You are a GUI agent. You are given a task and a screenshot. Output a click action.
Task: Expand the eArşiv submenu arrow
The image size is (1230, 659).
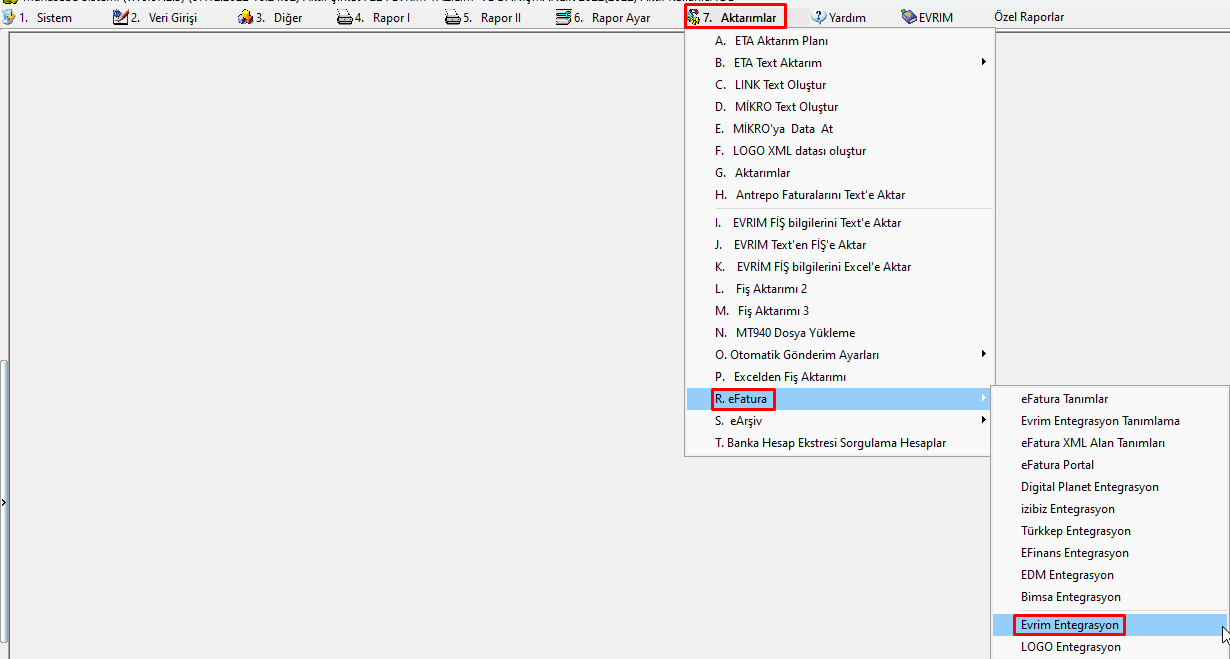point(983,420)
